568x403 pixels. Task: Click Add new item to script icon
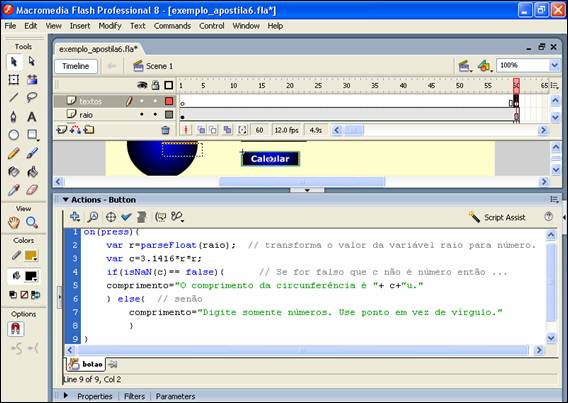(x=75, y=217)
